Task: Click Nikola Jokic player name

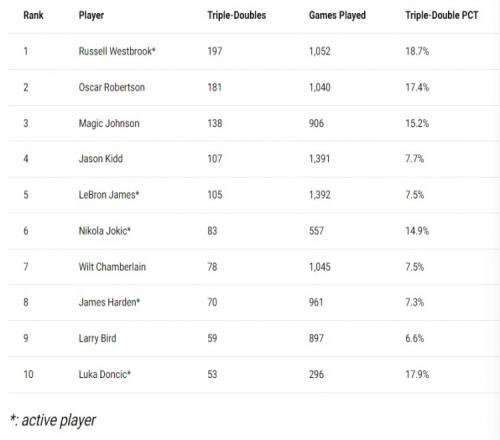Action: [x=105, y=231]
